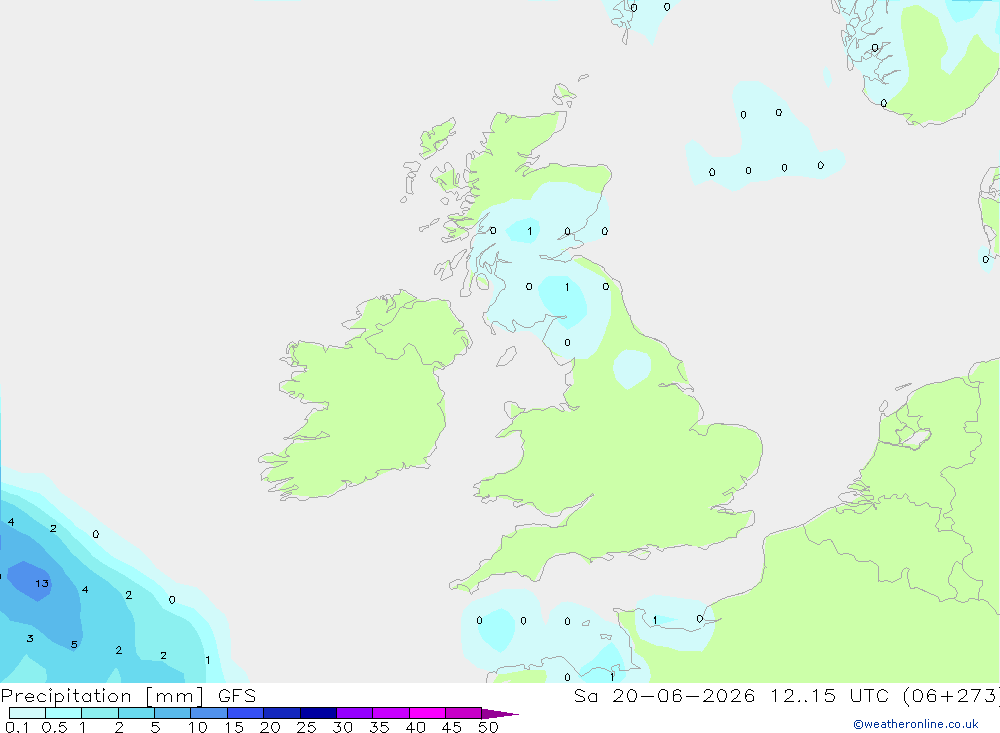The width and height of the screenshot is (1000, 733).
Task: Click the '15' legend scale label
Action: point(234,727)
